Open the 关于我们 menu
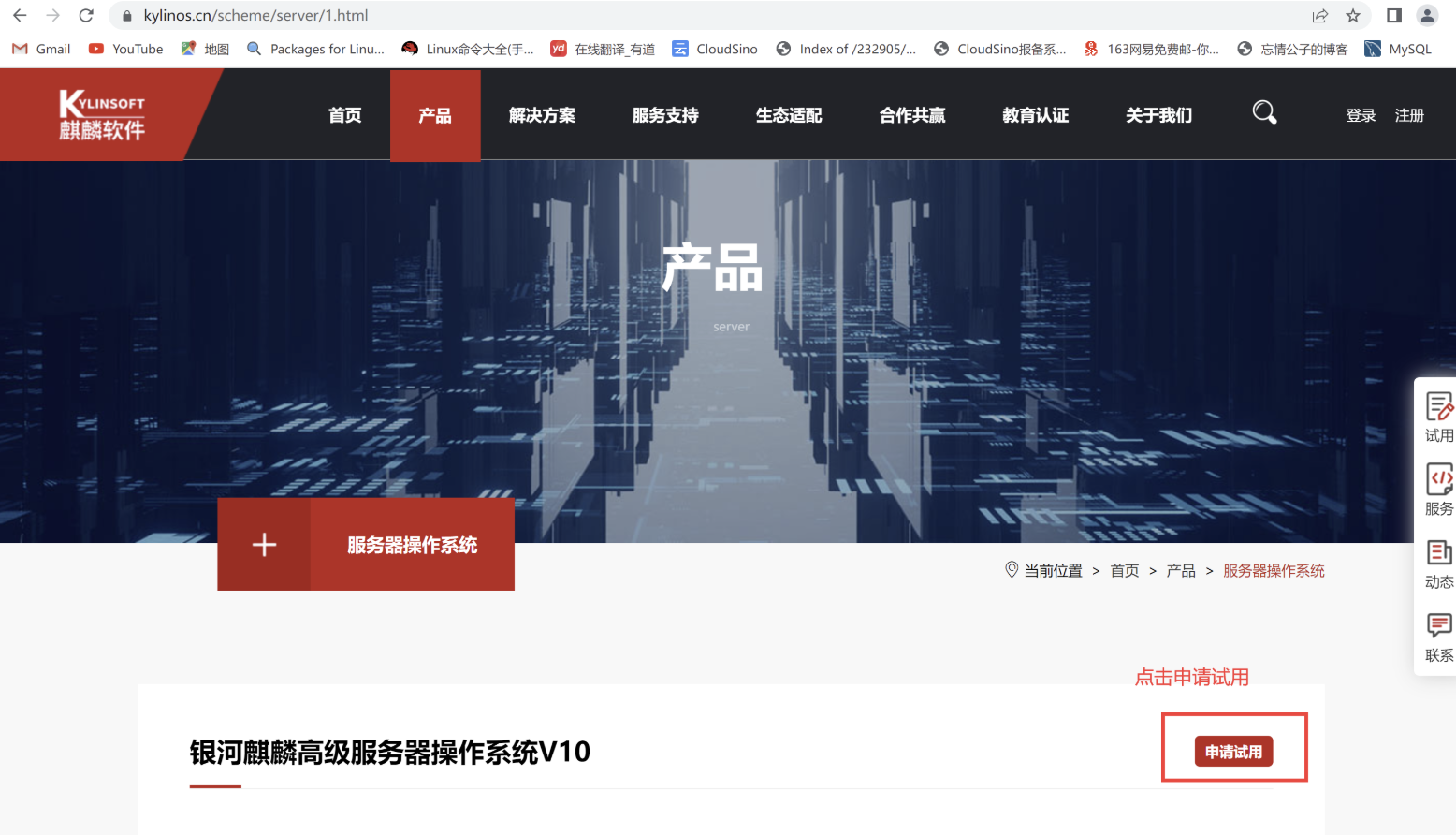The height and width of the screenshot is (835, 1456). coord(1159,115)
